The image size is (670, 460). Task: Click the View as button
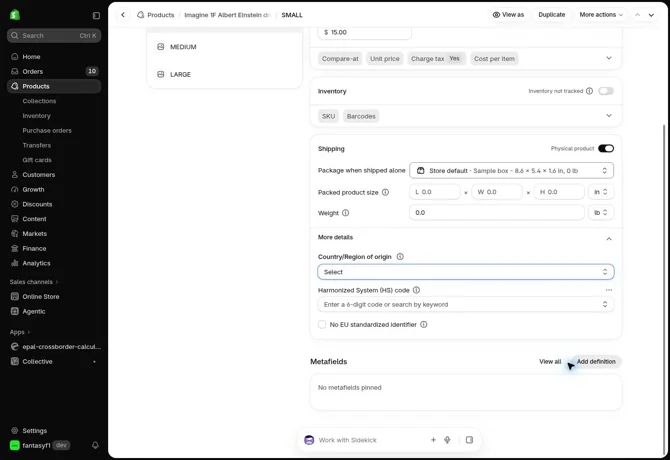[508, 15]
